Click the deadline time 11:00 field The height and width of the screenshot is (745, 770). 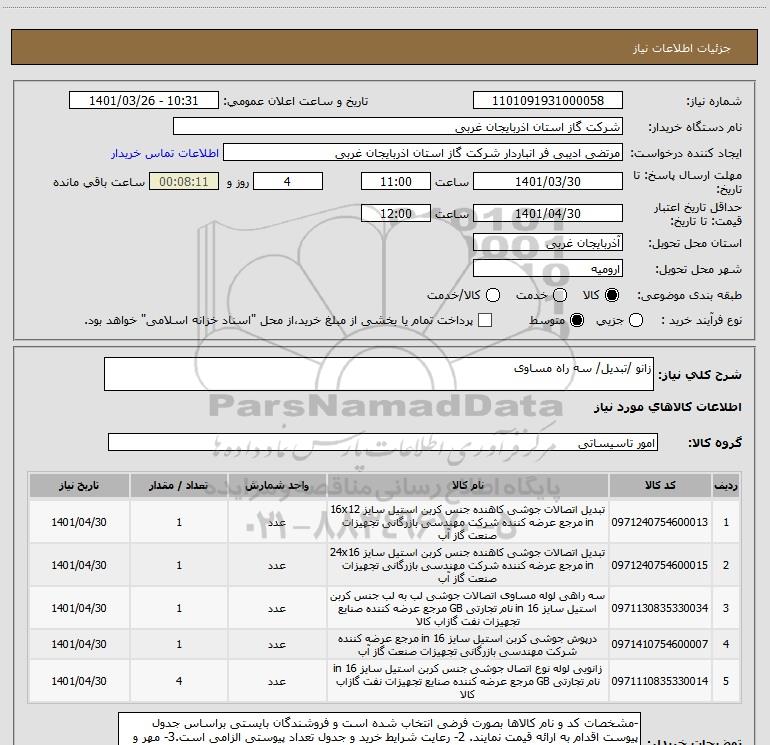coord(396,182)
